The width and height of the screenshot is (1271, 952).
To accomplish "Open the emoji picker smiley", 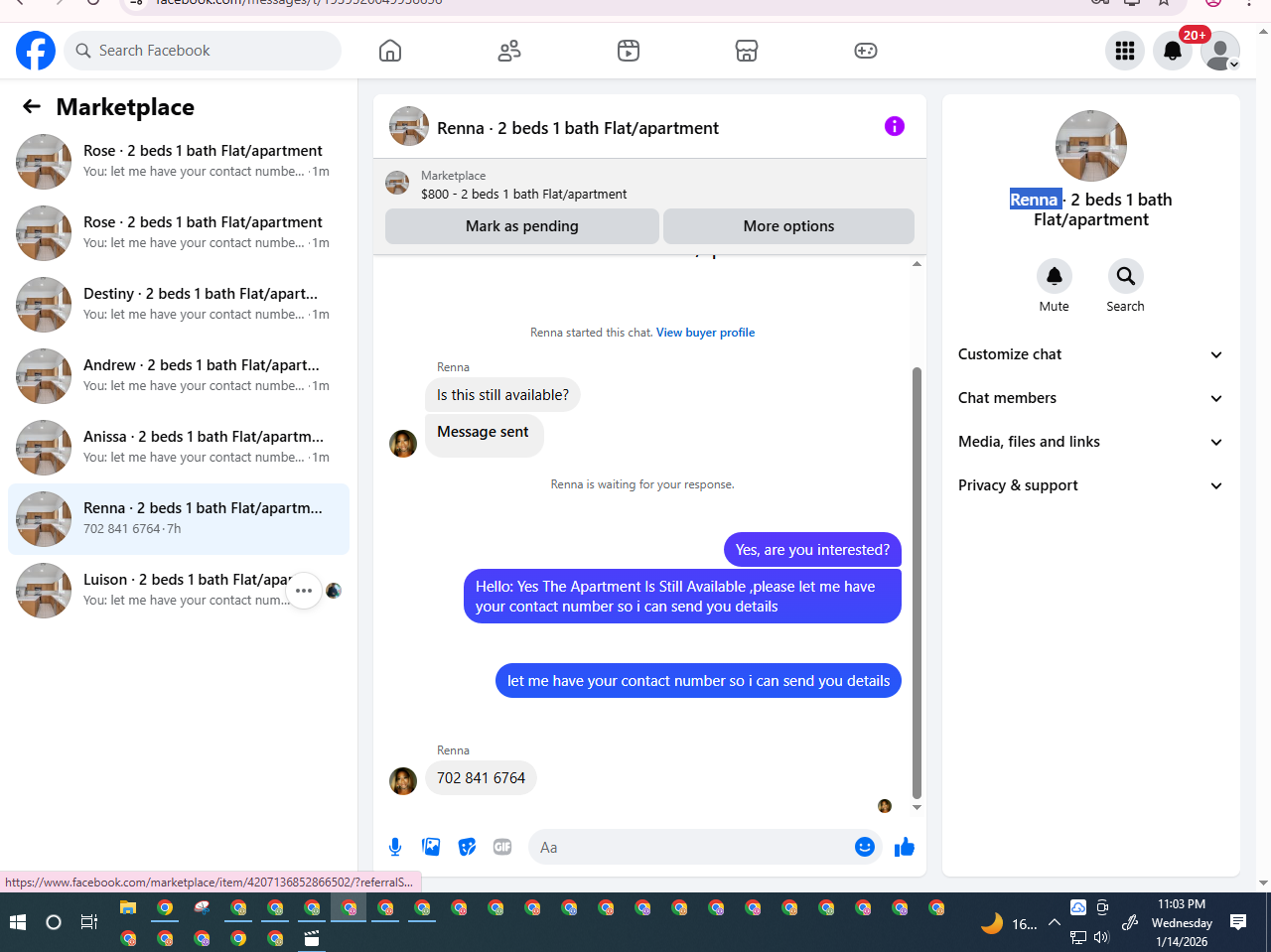I will [865, 847].
